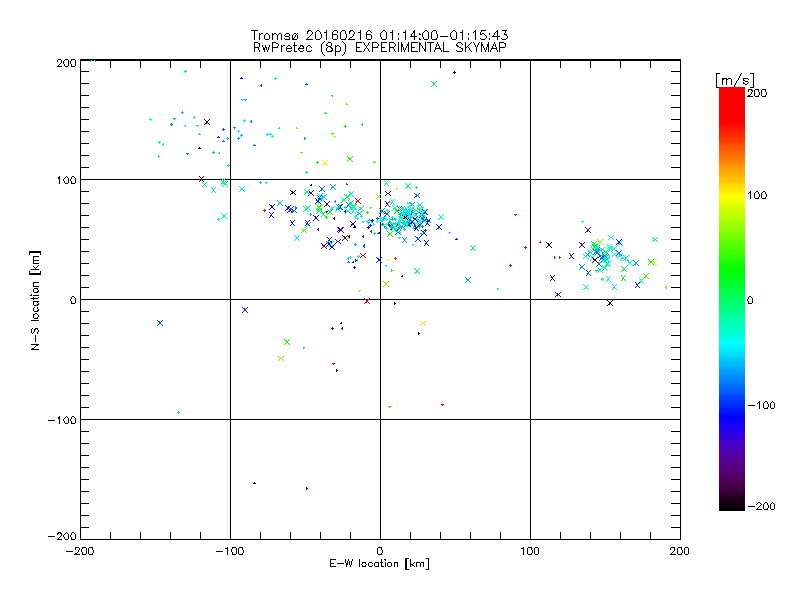Click y-axis tick label '-100'

click(x=62, y=420)
